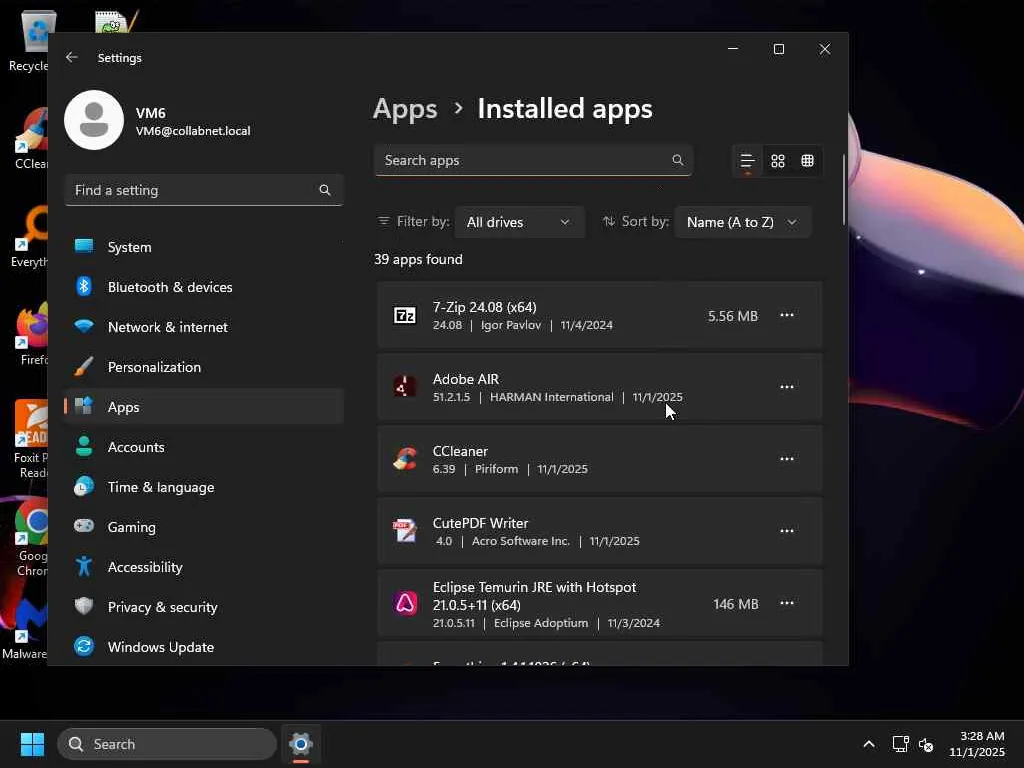Open Privacy & security settings
This screenshot has height=768, width=1024.
tap(162, 607)
